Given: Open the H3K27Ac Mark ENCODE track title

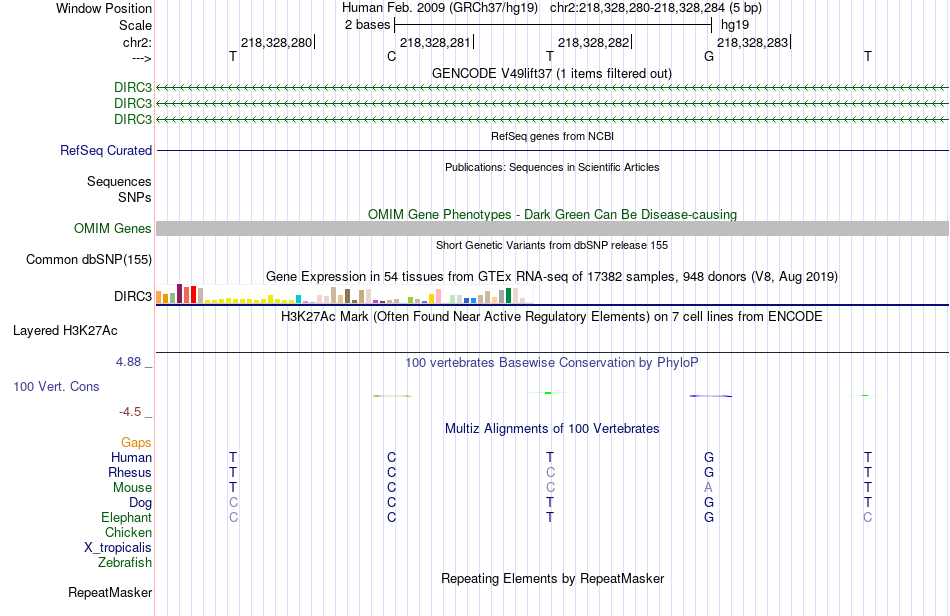Looking at the screenshot, I should 552,317.
